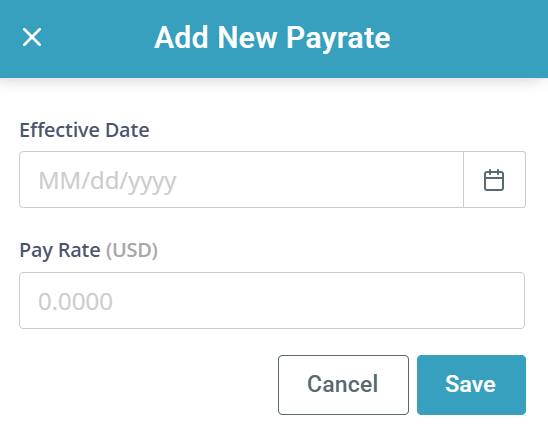Focus the Effective Date input field
The height and width of the screenshot is (432, 548).
[x=241, y=180]
